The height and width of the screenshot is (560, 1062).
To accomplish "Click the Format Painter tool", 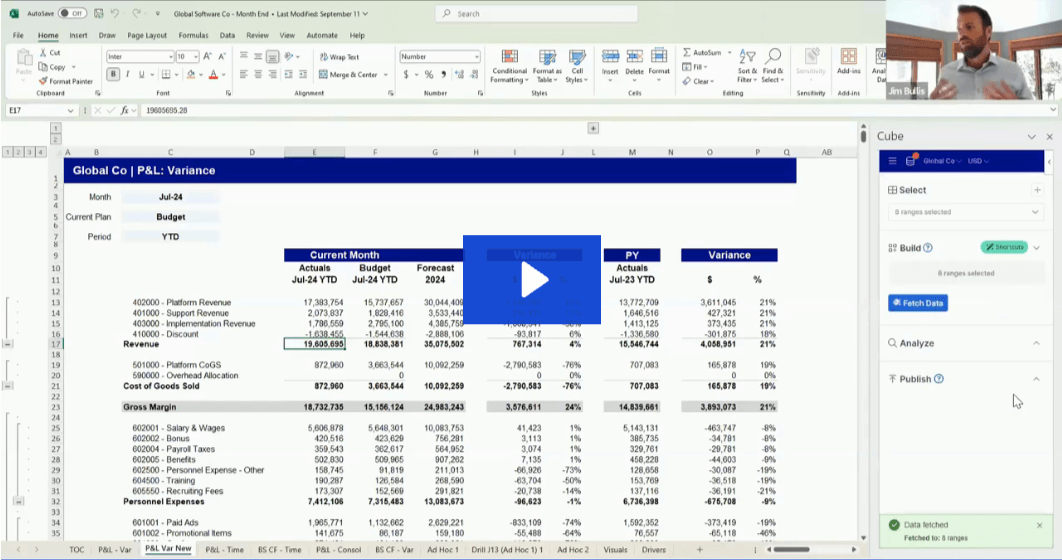I will [66, 81].
